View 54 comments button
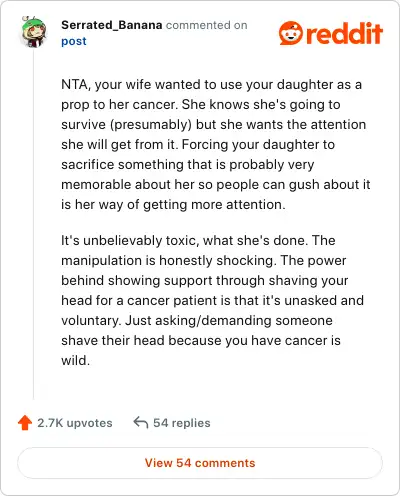The height and width of the screenshot is (496, 400). 200,463
